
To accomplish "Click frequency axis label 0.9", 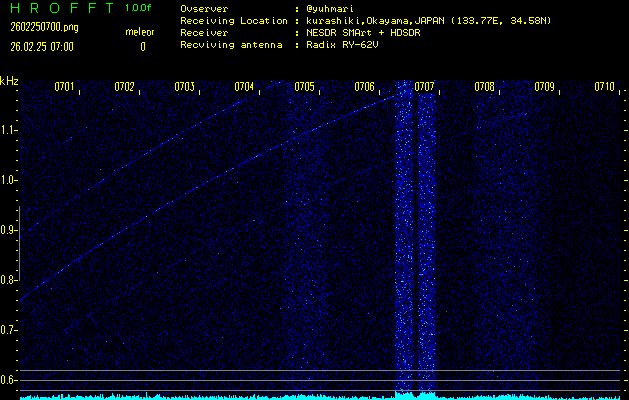I will pos(8,230).
